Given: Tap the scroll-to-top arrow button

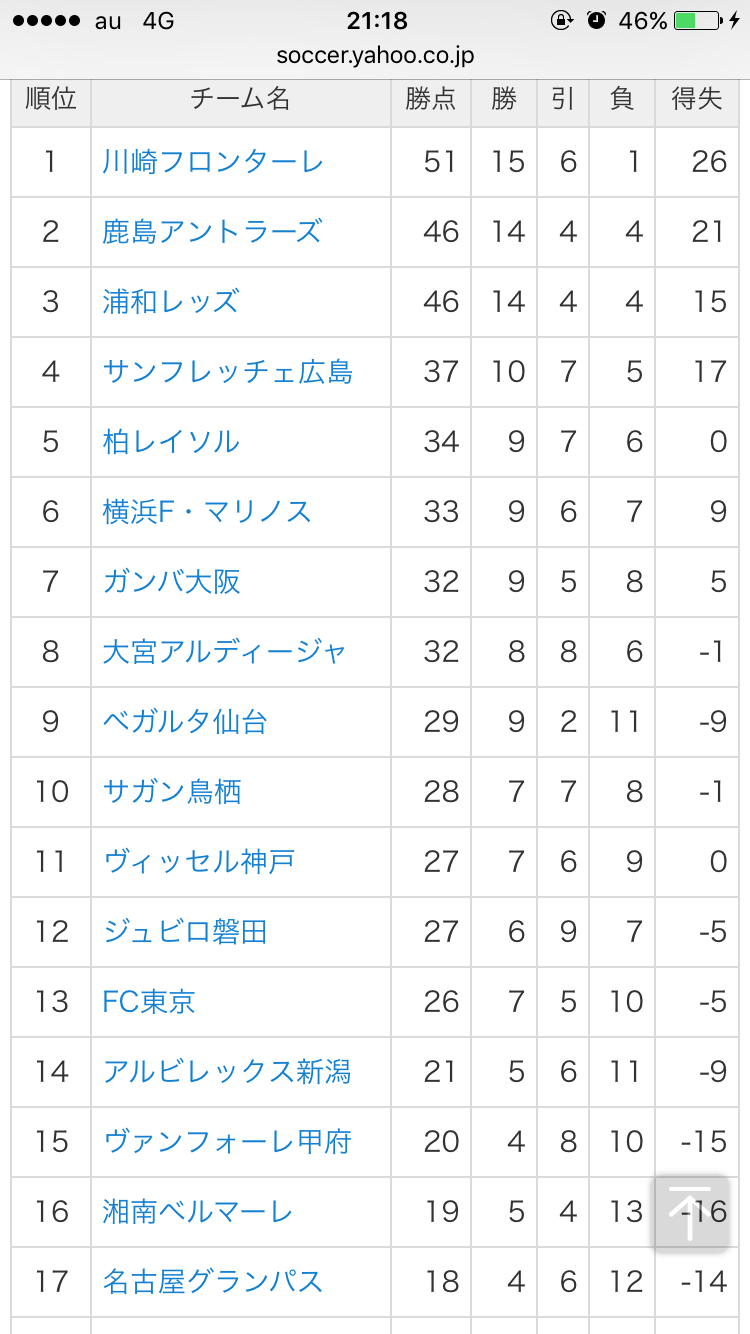Looking at the screenshot, I should [x=691, y=1213].
